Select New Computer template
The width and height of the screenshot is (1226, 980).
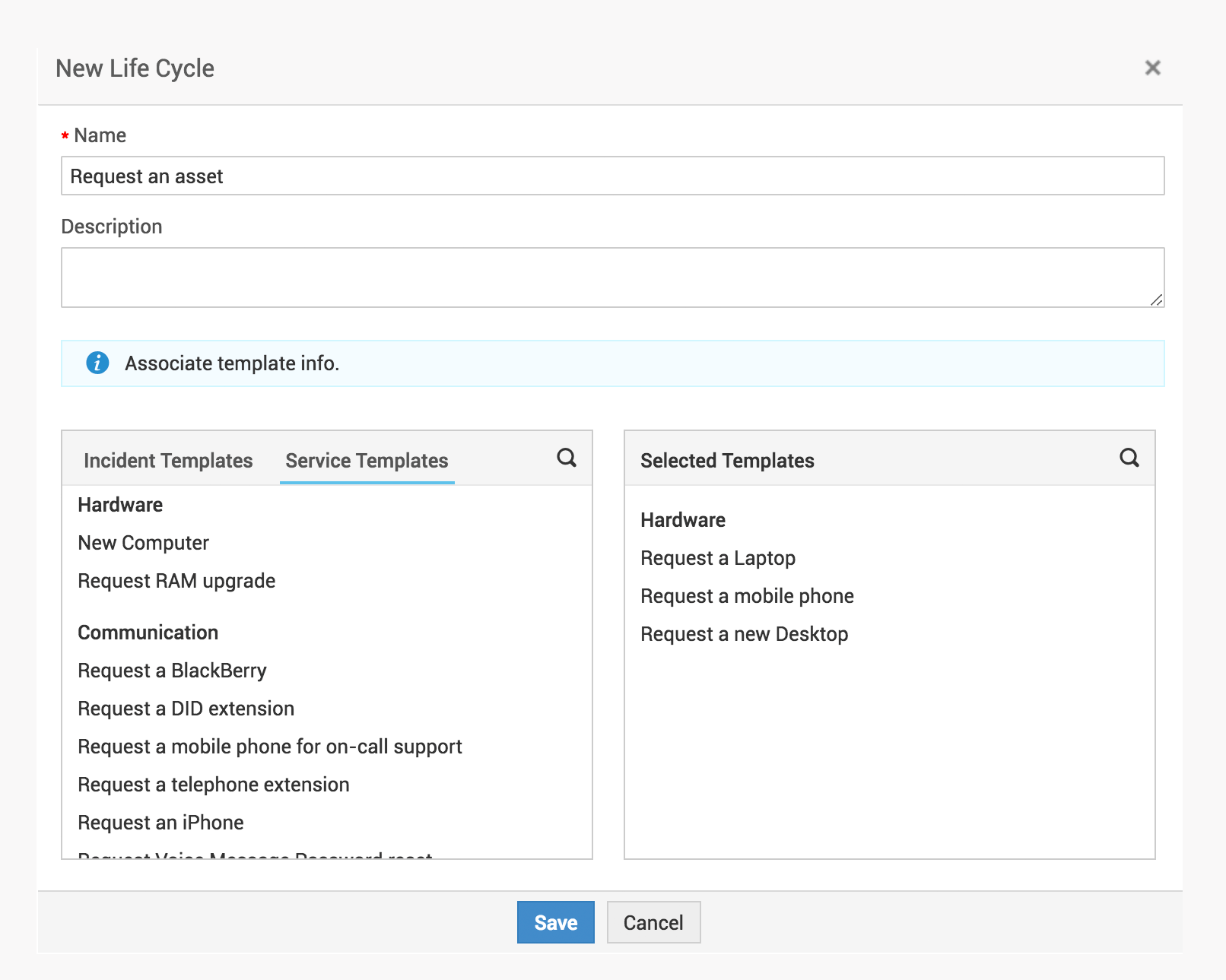click(x=144, y=543)
